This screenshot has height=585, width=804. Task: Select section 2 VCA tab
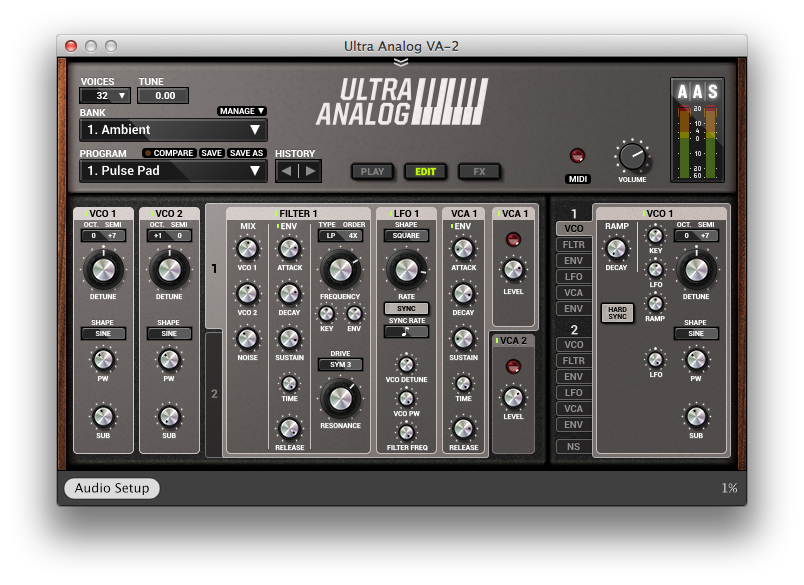click(573, 409)
